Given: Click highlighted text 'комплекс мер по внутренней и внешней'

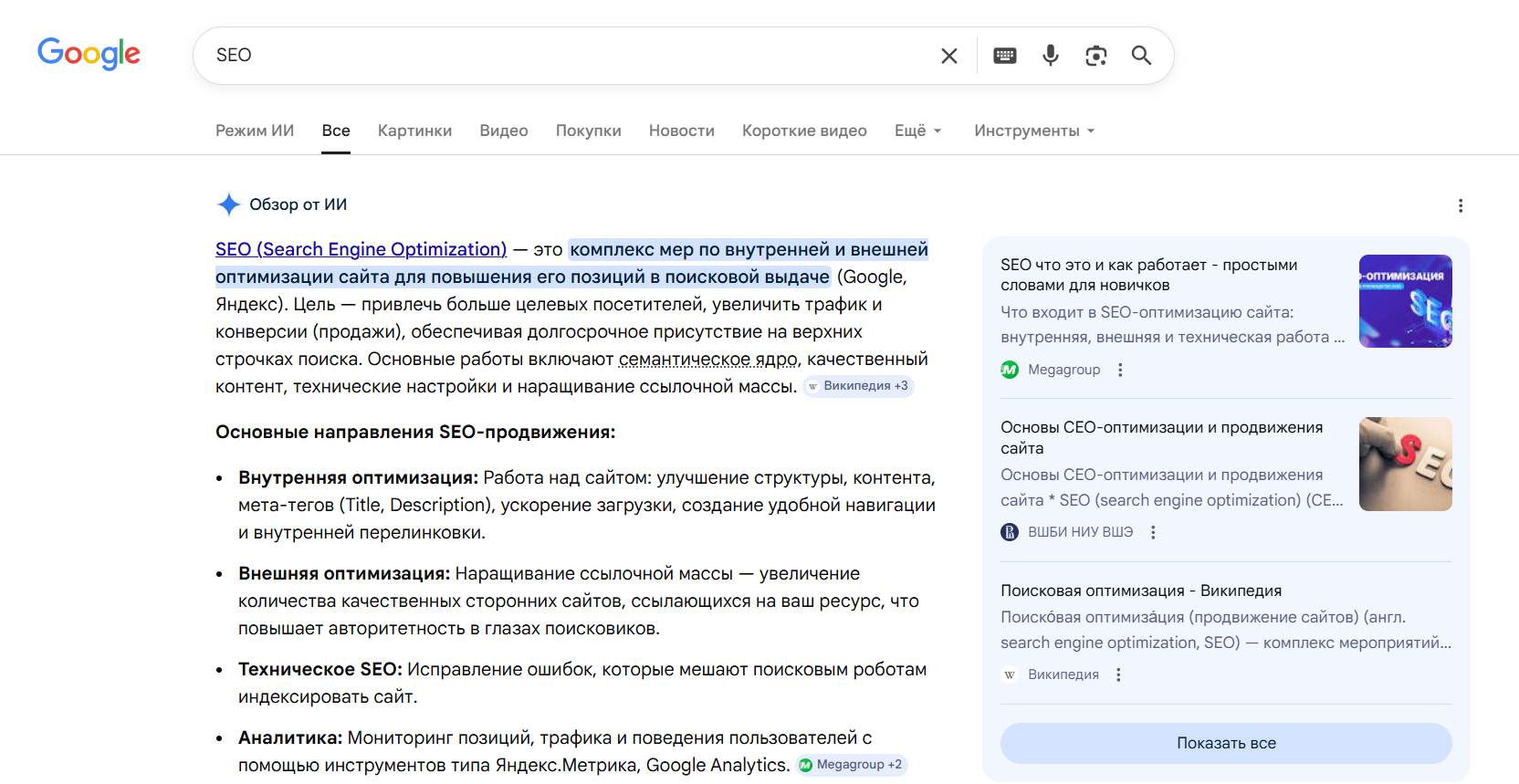Looking at the screenshot, I should (749, 249).
